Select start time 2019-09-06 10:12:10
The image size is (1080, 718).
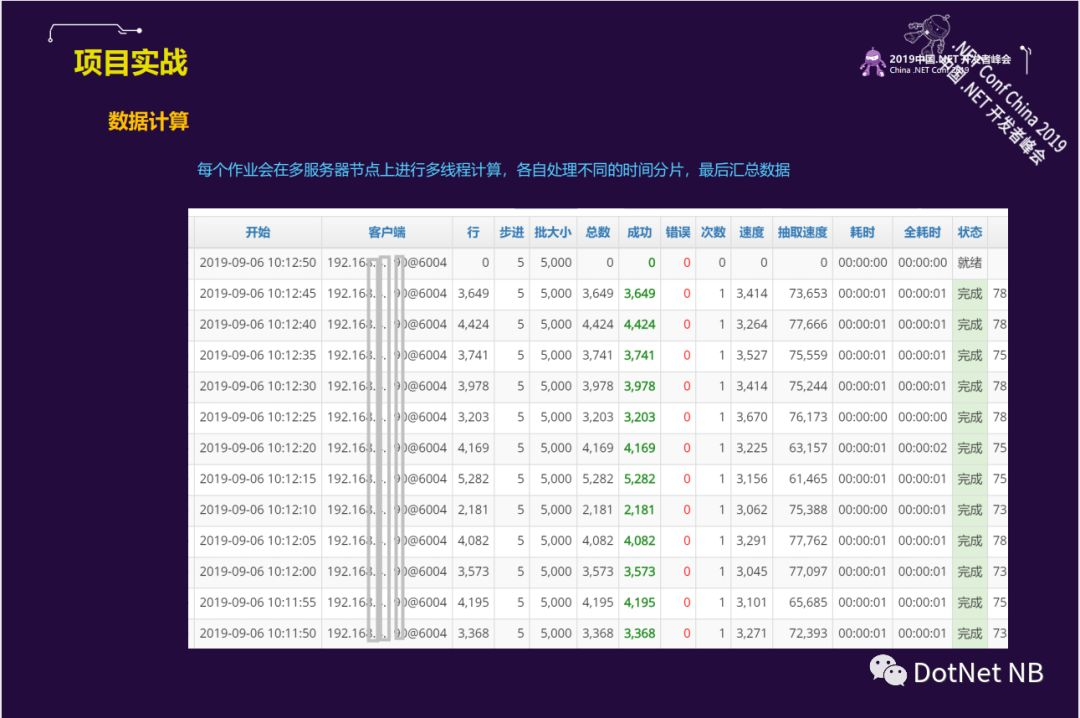[x=258, y=510]
